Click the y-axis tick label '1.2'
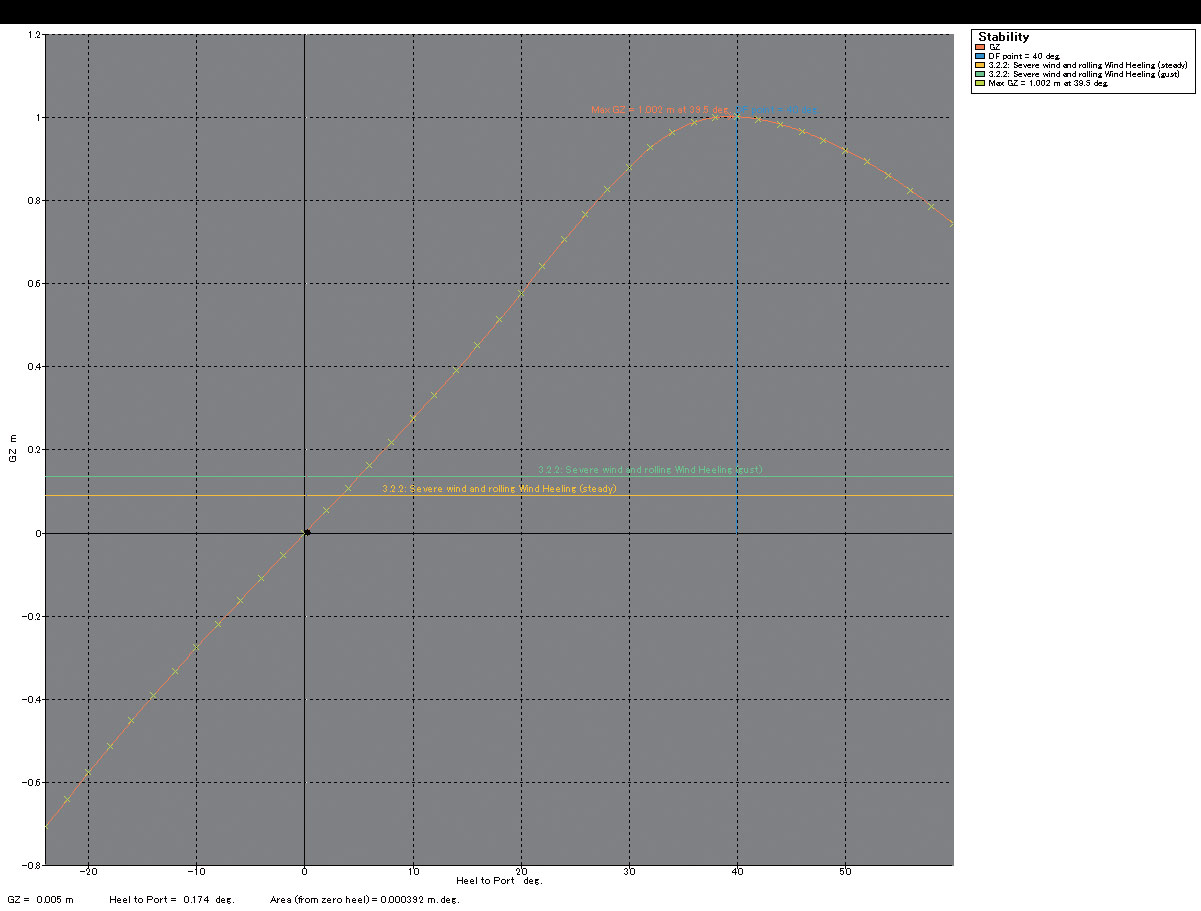 click(35, 35)
